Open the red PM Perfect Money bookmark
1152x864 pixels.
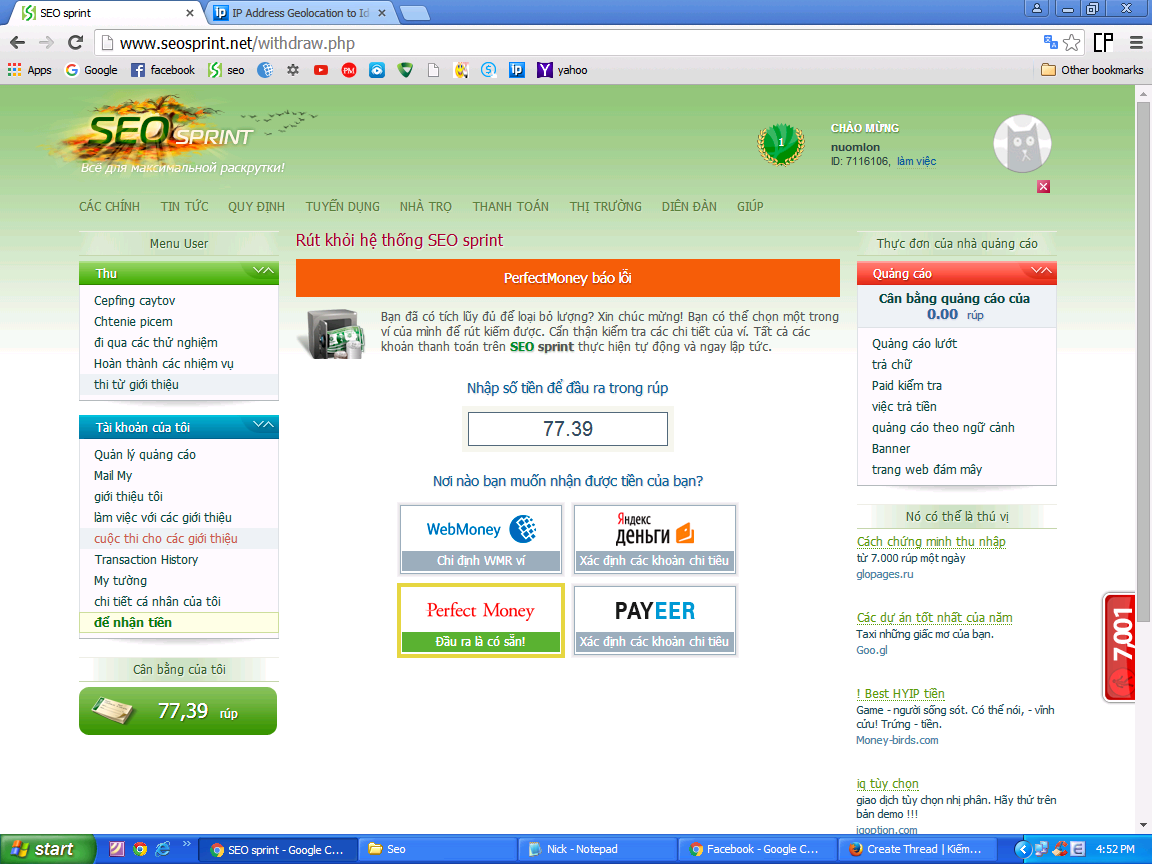point(349,70)
